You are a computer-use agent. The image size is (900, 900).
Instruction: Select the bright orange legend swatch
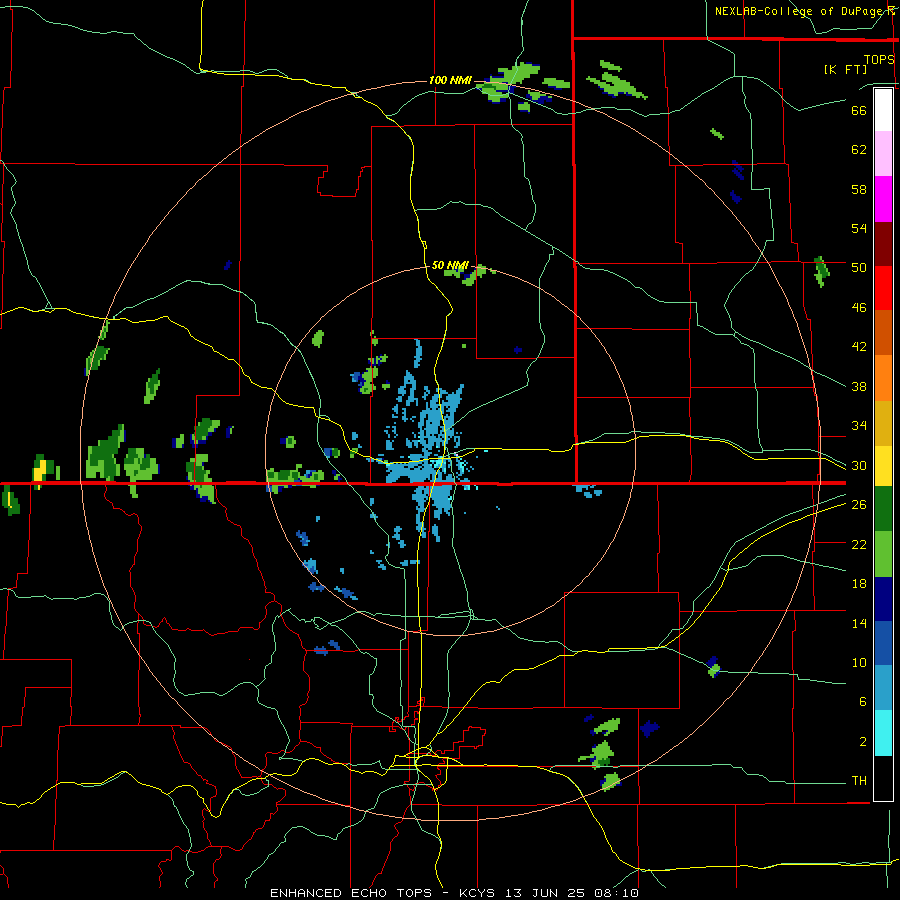click(x=883, y=378)
